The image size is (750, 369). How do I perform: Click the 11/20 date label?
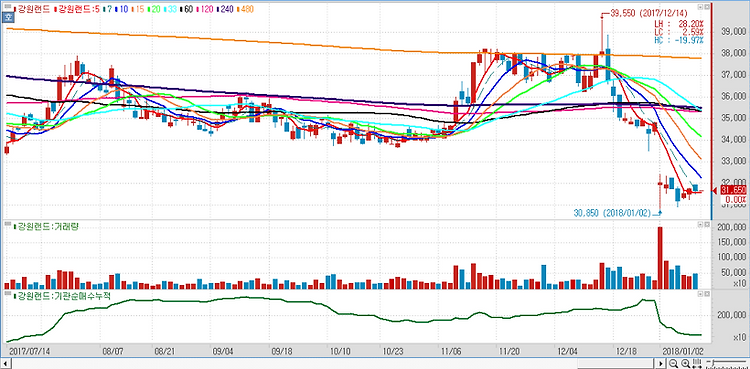508,351
